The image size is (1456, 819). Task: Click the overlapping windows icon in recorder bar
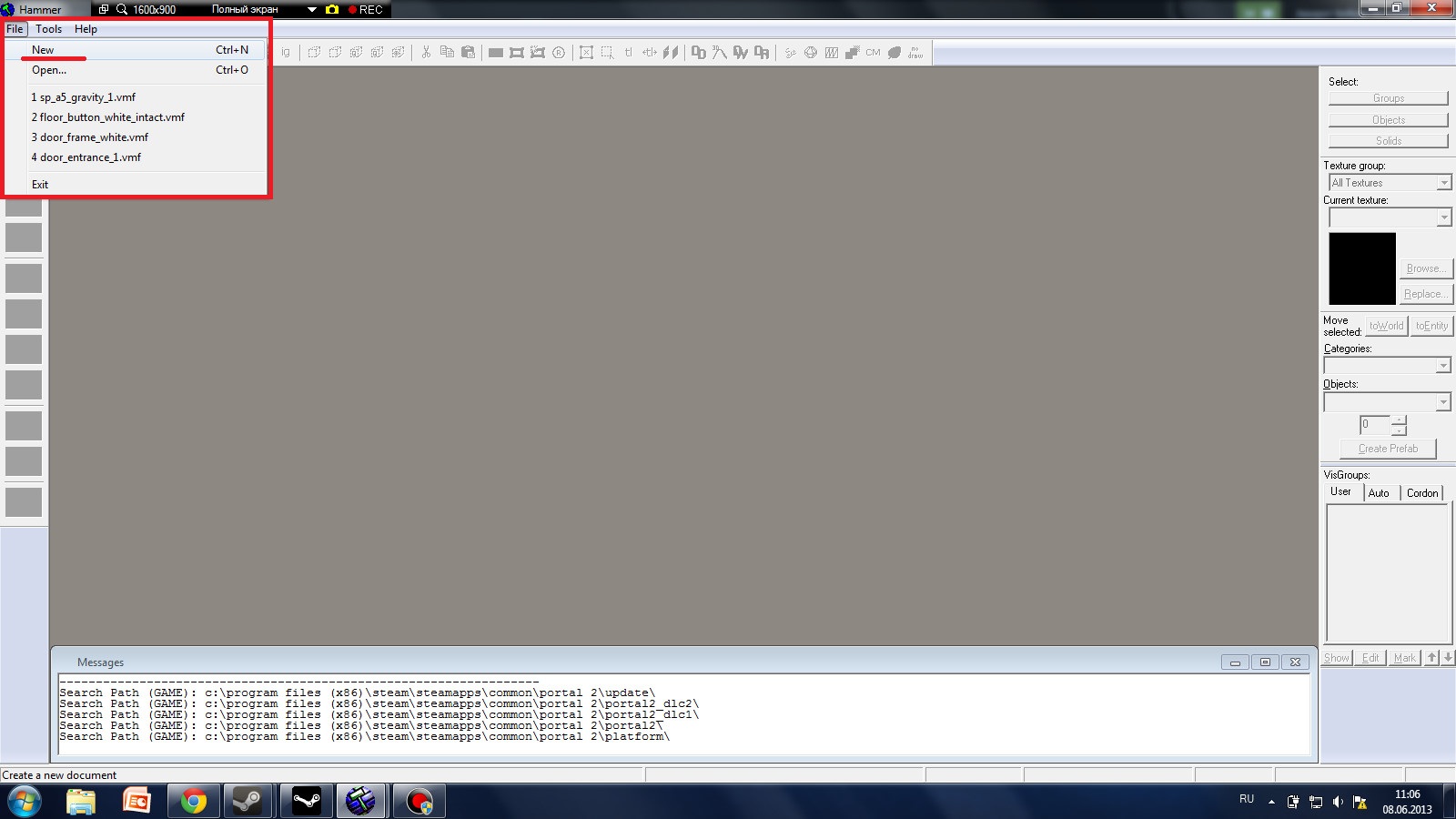104,9
